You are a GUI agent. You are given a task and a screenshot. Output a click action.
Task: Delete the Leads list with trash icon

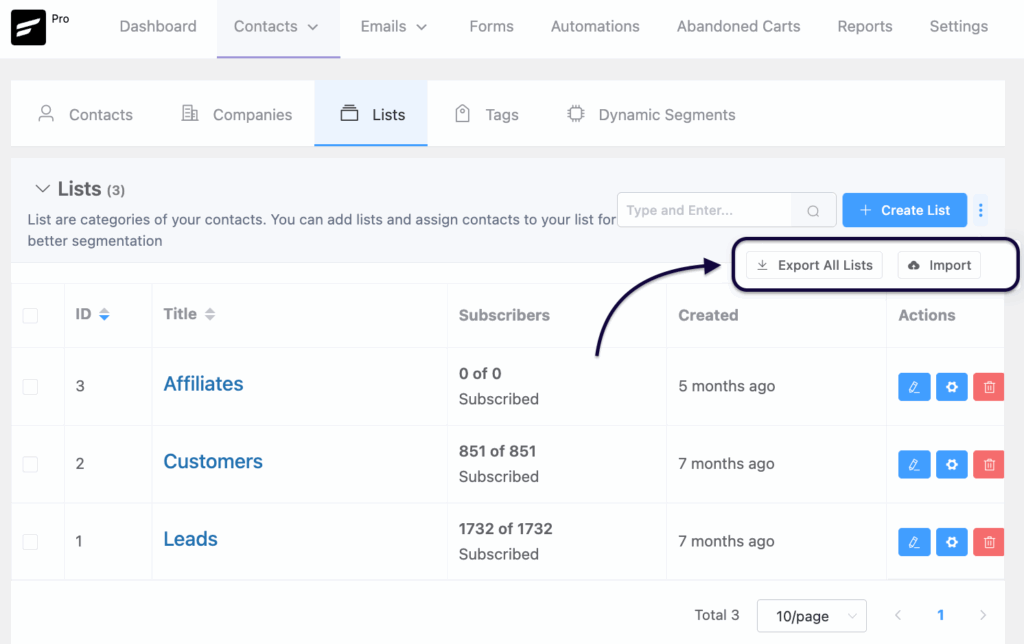click(989, 542)
